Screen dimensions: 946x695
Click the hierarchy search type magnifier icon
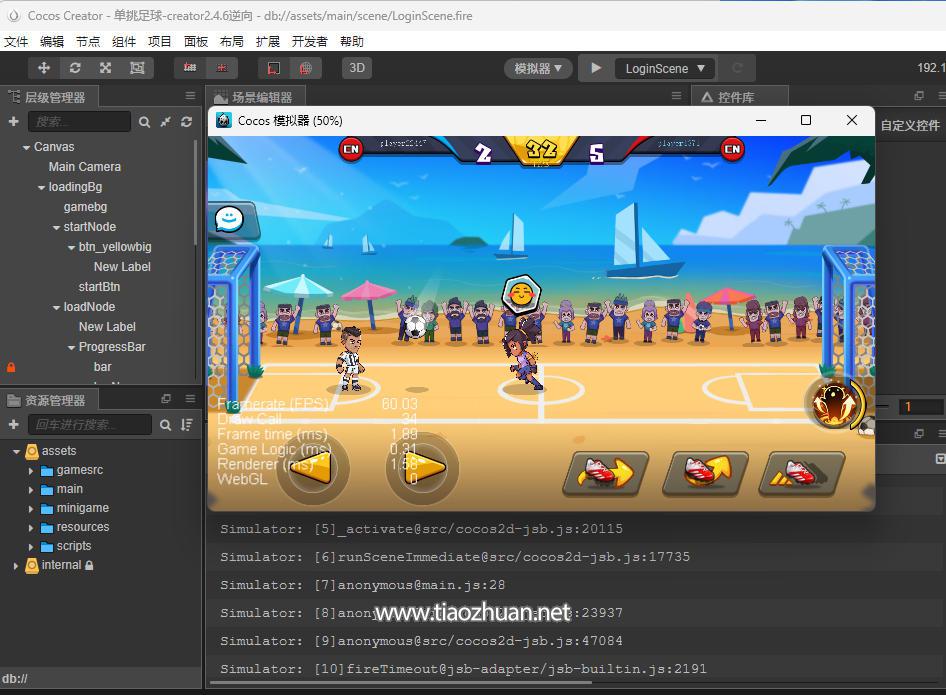(144, 122)
